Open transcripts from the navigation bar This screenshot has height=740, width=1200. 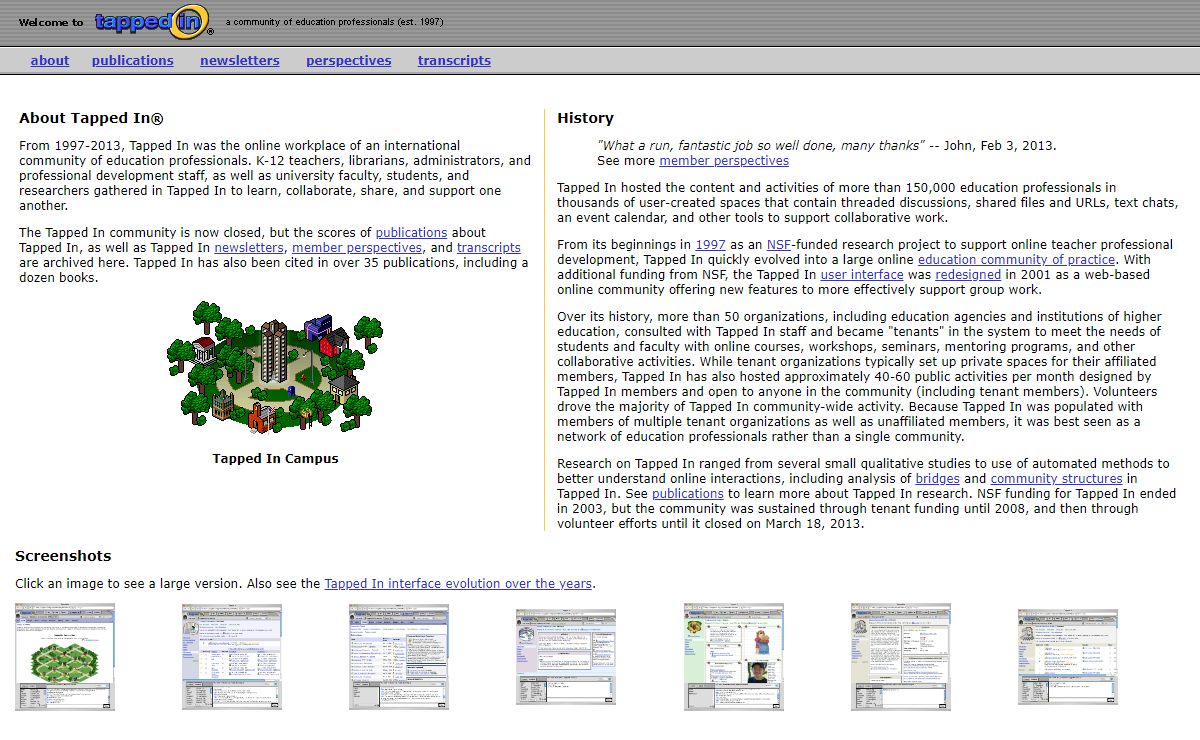pyautogui.click(x=454, y=60)
